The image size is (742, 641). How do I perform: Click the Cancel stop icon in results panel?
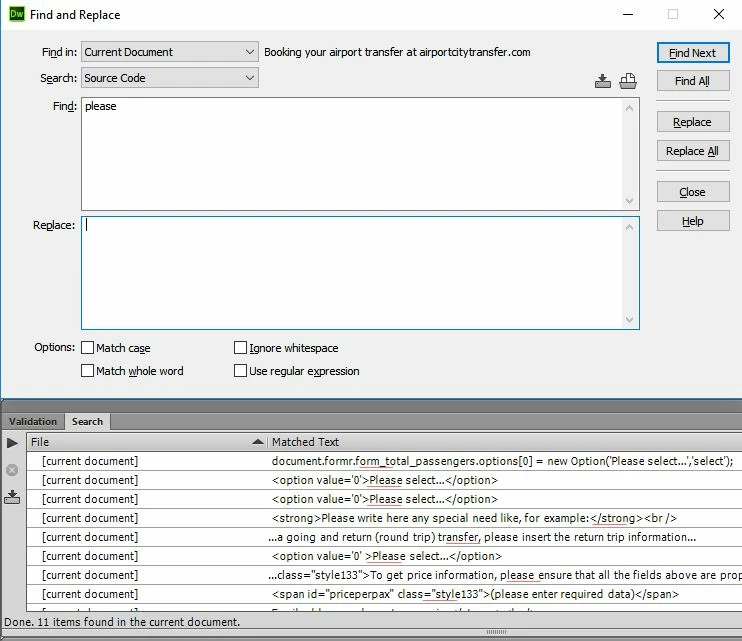[x=12, y=470]
